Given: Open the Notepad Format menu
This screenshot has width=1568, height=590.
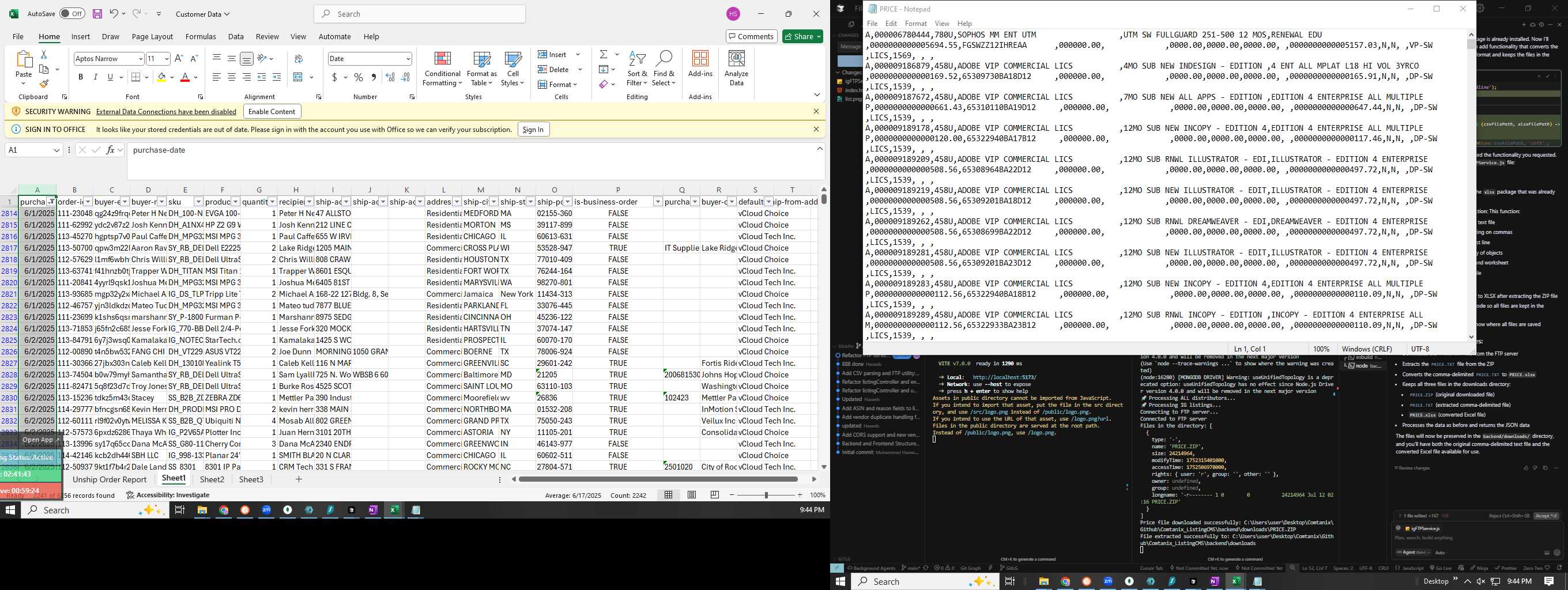Looking at the screenshot, I should [x=915, y=23].
